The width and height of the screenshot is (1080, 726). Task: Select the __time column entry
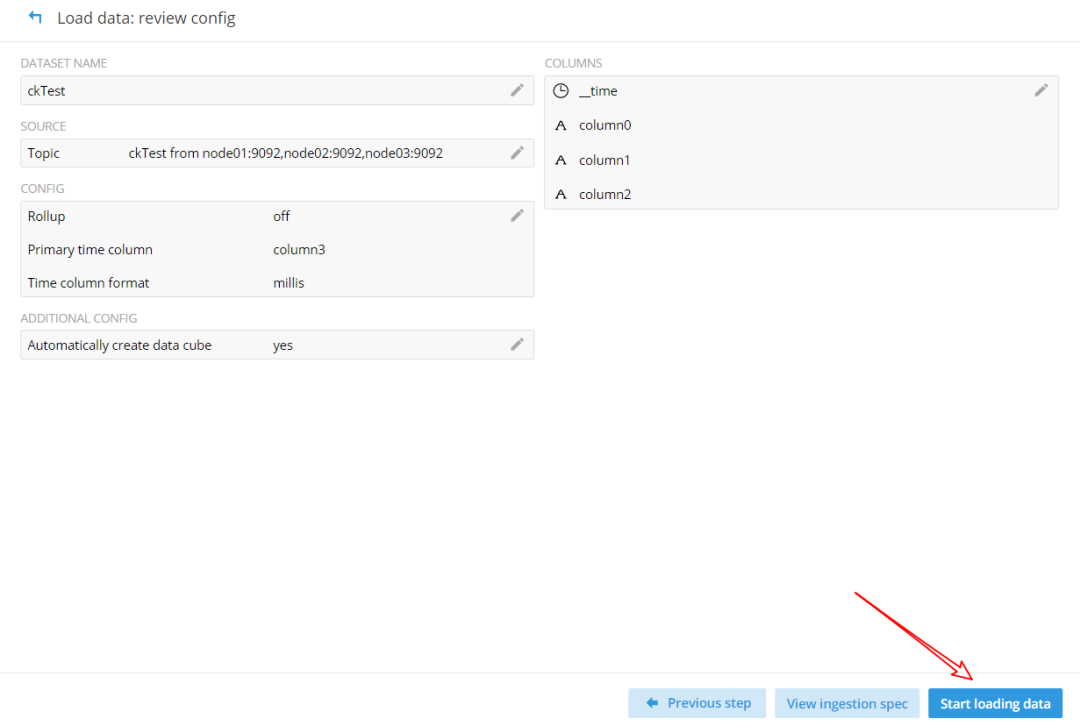tap(598, 91)
